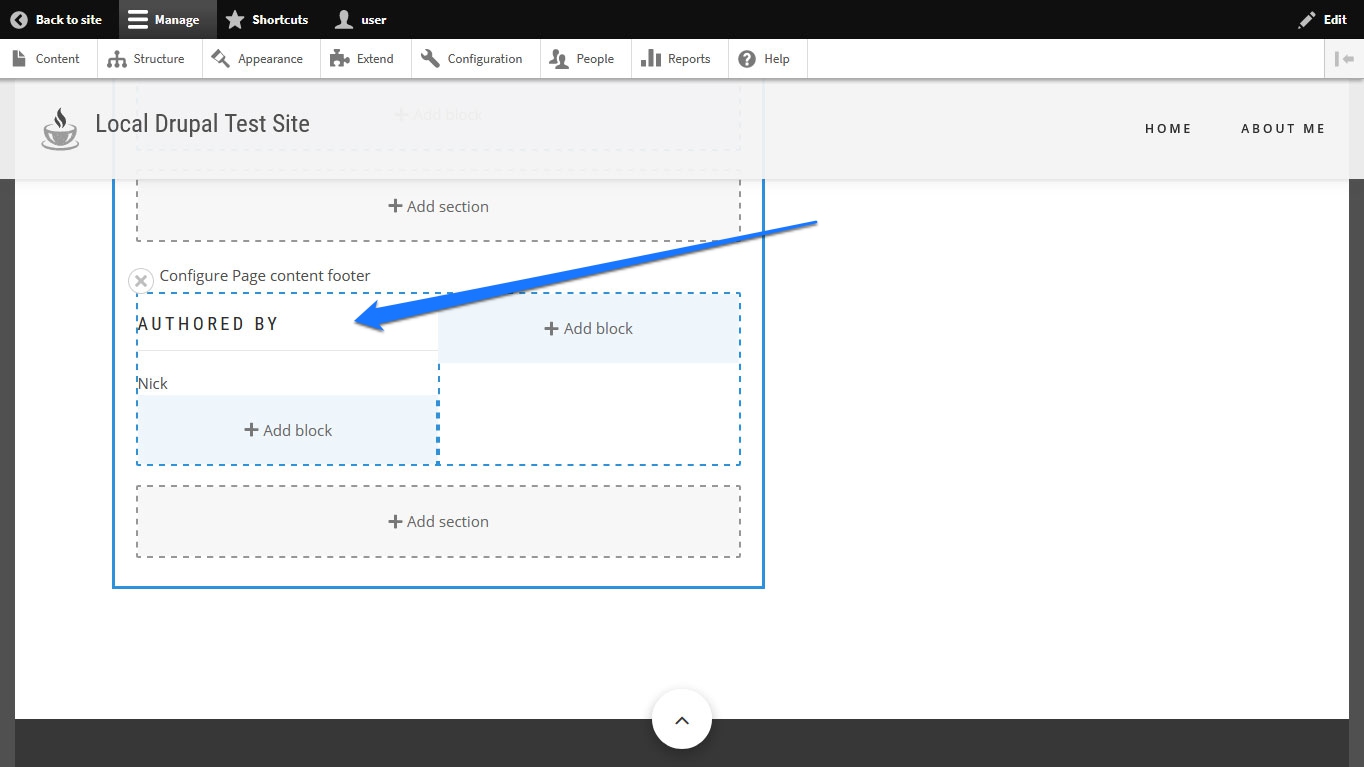The image size is (1364, 767).
Task: Select the author name Nick
Action: click(x=153, y=383)
